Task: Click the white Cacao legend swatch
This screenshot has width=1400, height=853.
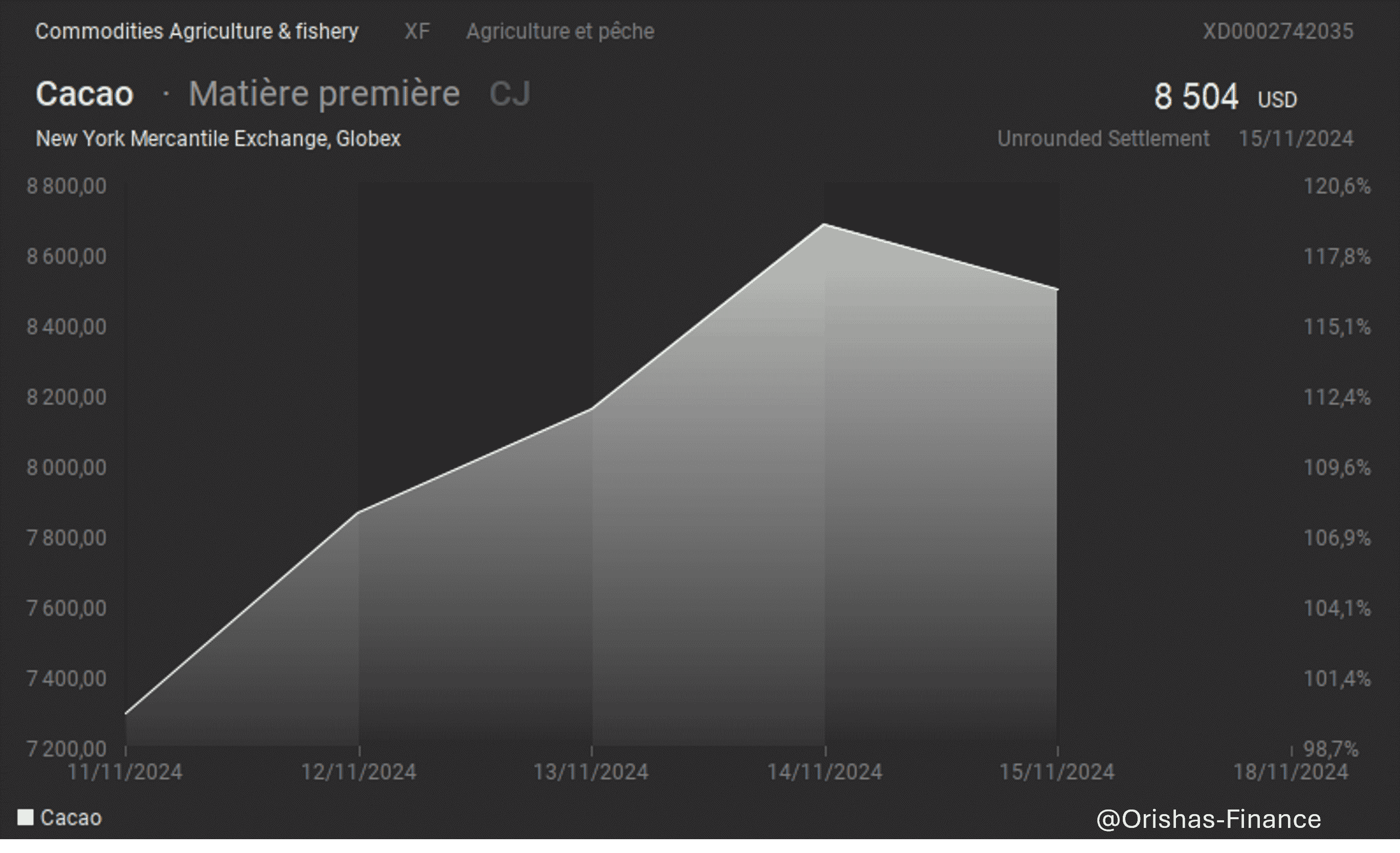Action: (x=26, y=817)
